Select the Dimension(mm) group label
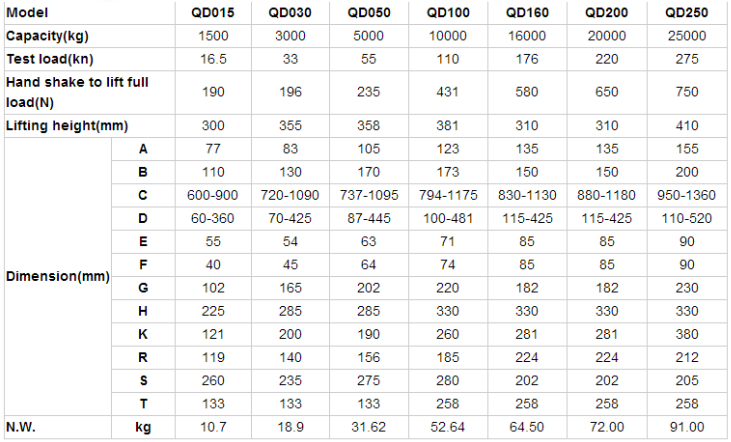 click(58, 276)
